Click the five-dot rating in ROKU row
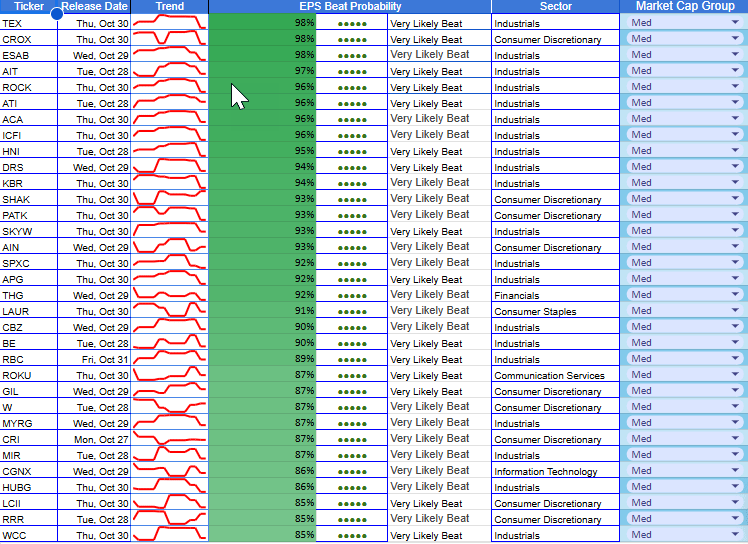The image size is (748, 544). tap(352, 376)
